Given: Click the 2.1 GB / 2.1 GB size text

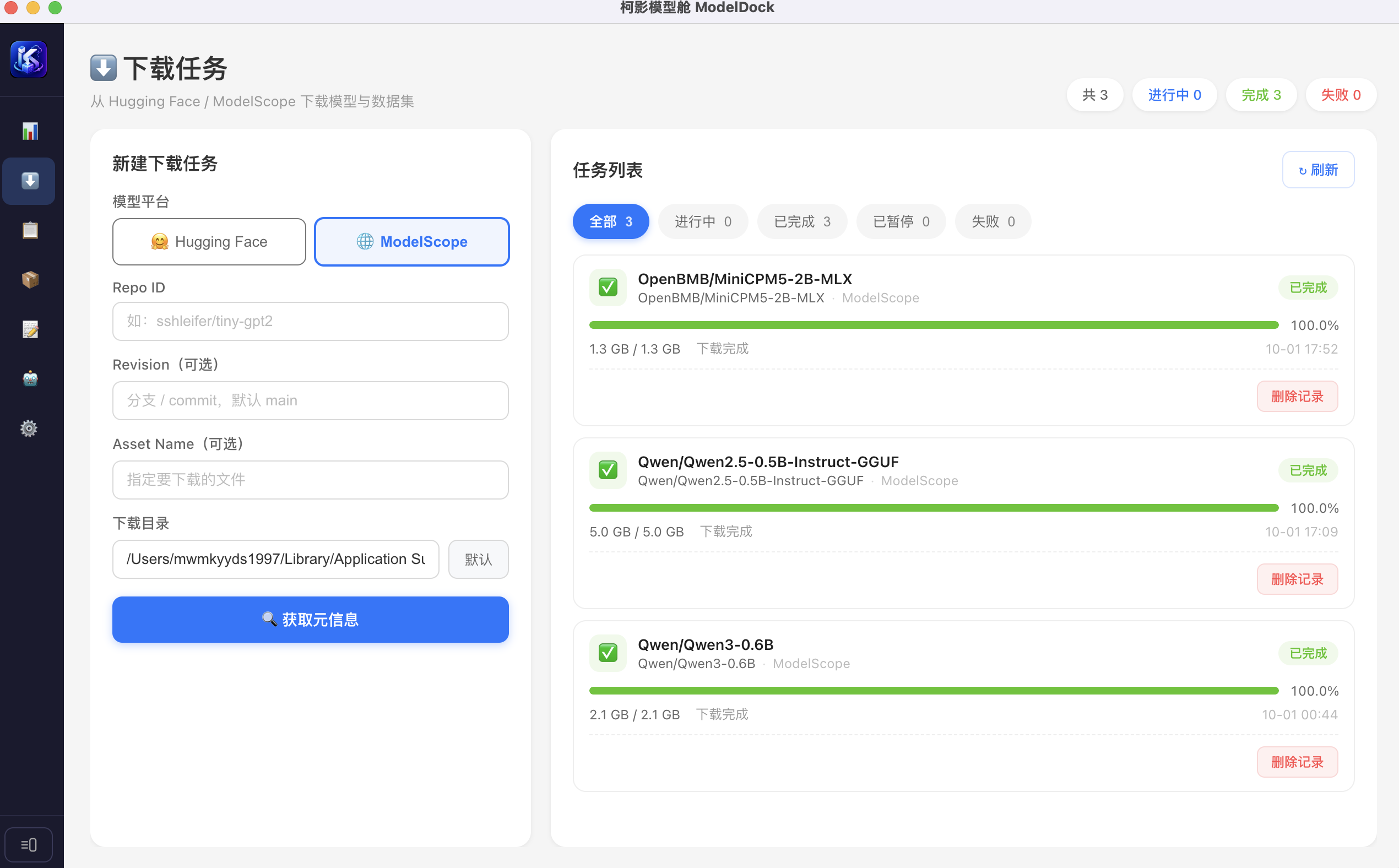Looking at the screenshot, I should pyautogui.click(x=635, y=715).
